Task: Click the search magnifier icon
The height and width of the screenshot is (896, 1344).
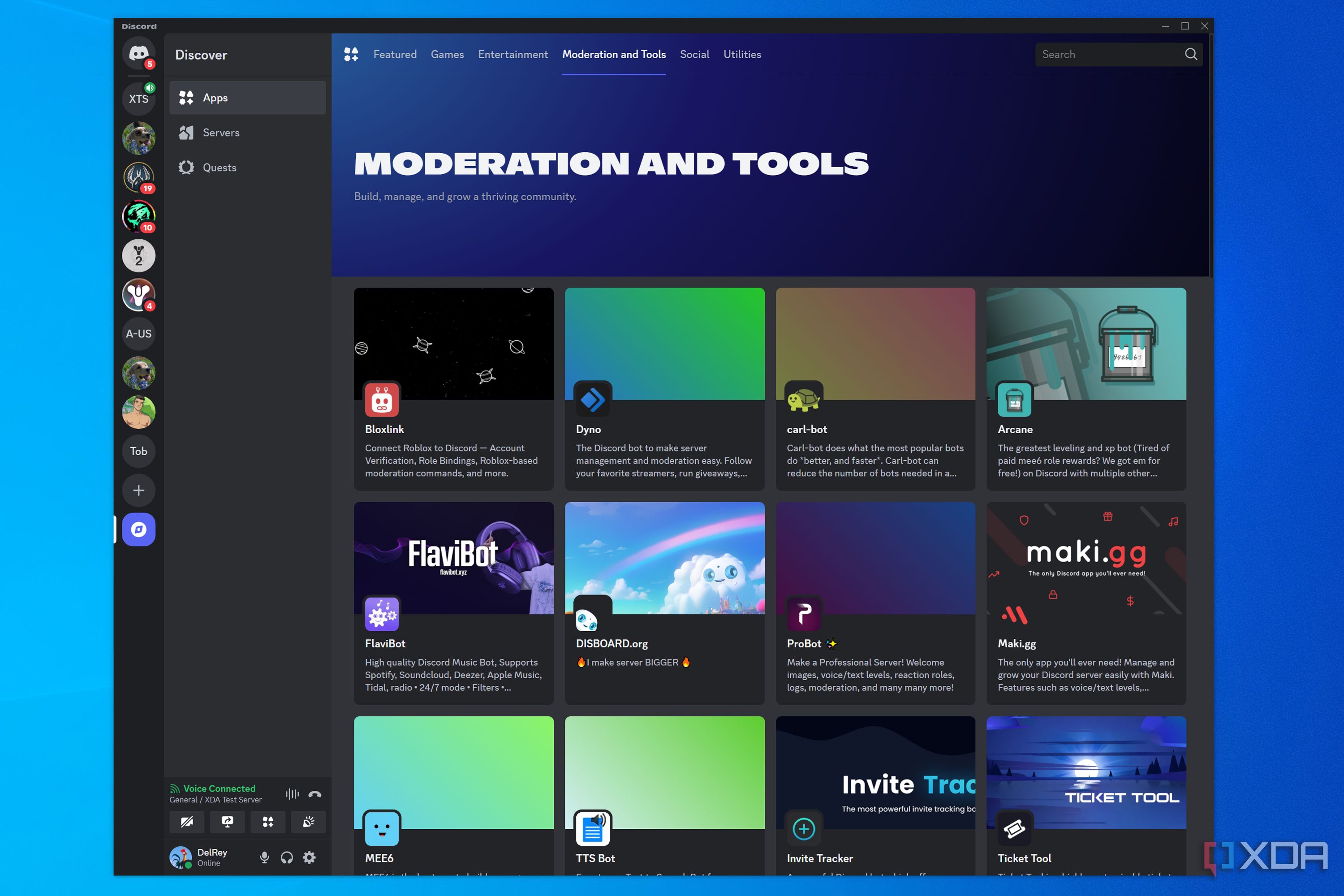Action: point(1191,54)
